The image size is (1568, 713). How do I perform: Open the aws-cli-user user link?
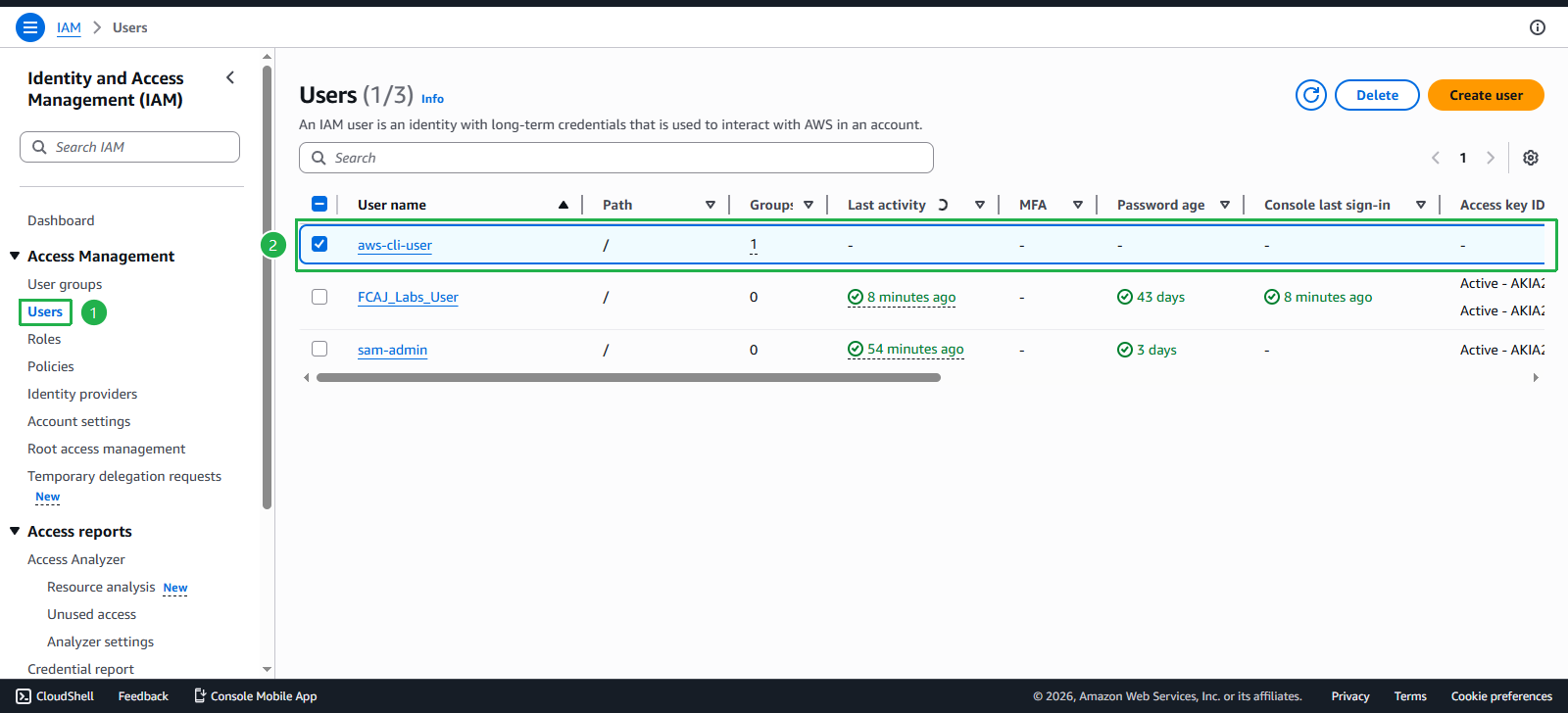pos(395,245)
